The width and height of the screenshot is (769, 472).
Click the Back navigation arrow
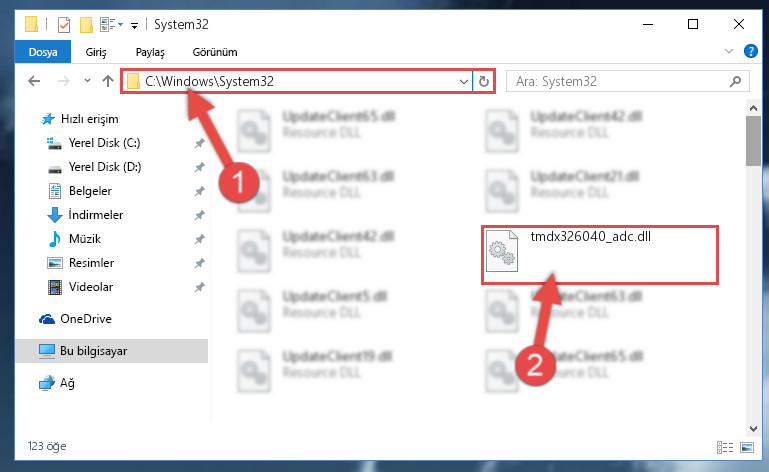point(34,81)
